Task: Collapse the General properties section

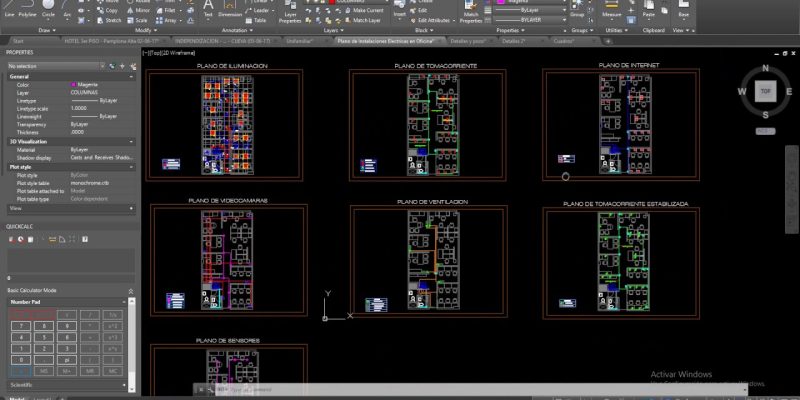Action: 131,76
